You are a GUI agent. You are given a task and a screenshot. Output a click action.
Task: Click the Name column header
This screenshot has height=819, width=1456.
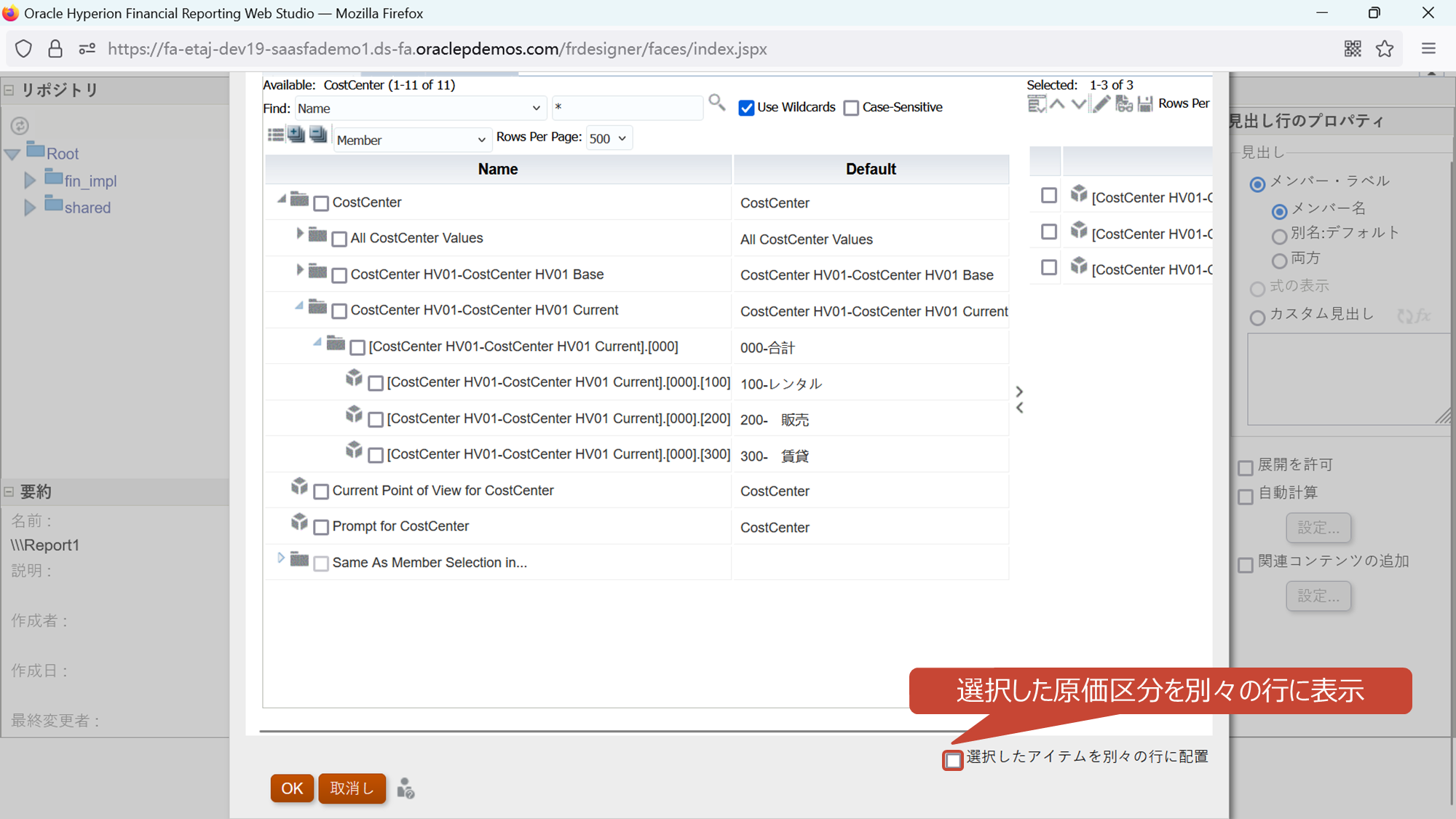pyautogui.click(x=498, y=169)
